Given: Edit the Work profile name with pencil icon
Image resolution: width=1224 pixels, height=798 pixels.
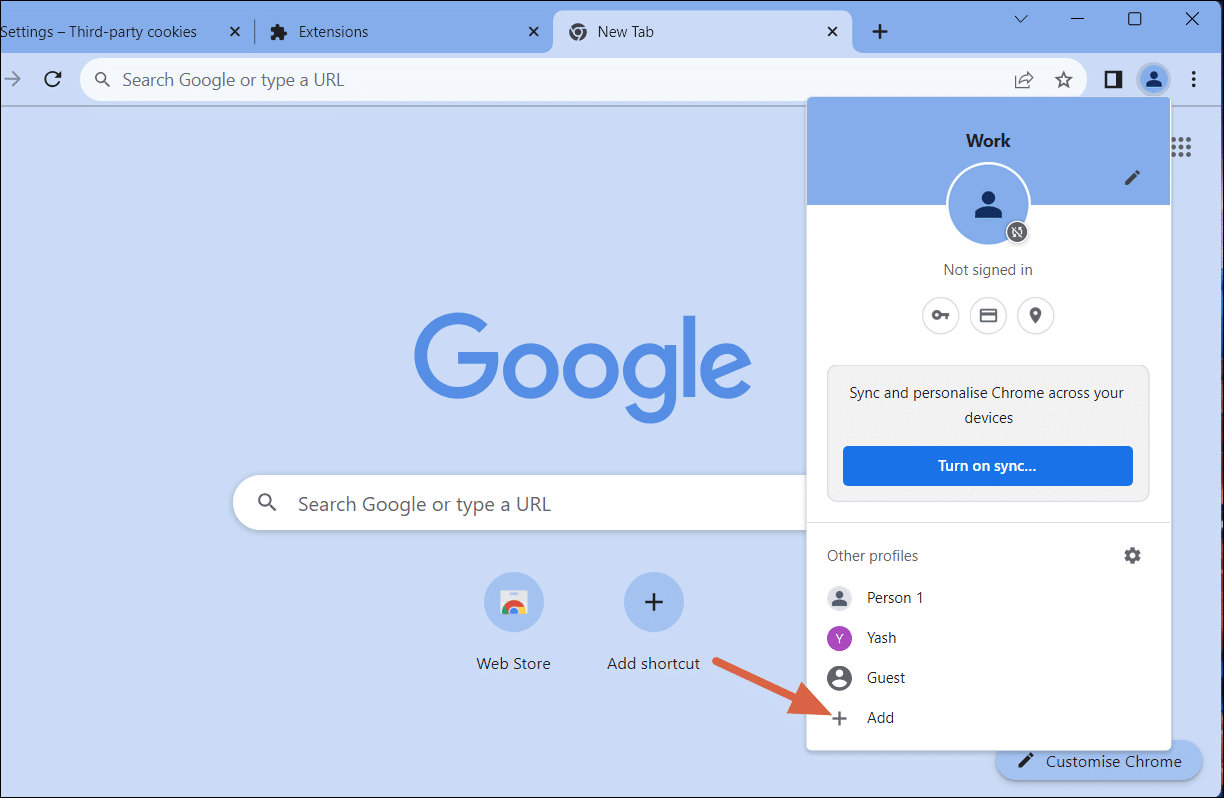Looking at the screenshot, I should tap(1132, 177).
